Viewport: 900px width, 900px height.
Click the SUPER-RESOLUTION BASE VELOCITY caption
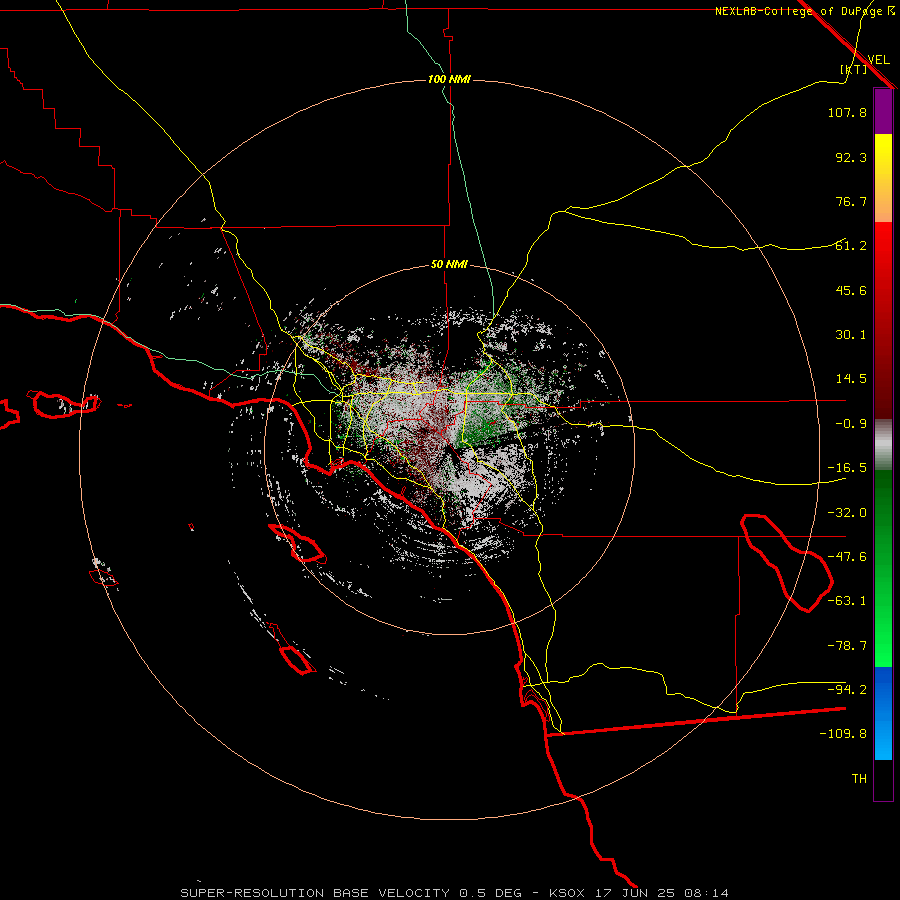[x=317, y=893]
